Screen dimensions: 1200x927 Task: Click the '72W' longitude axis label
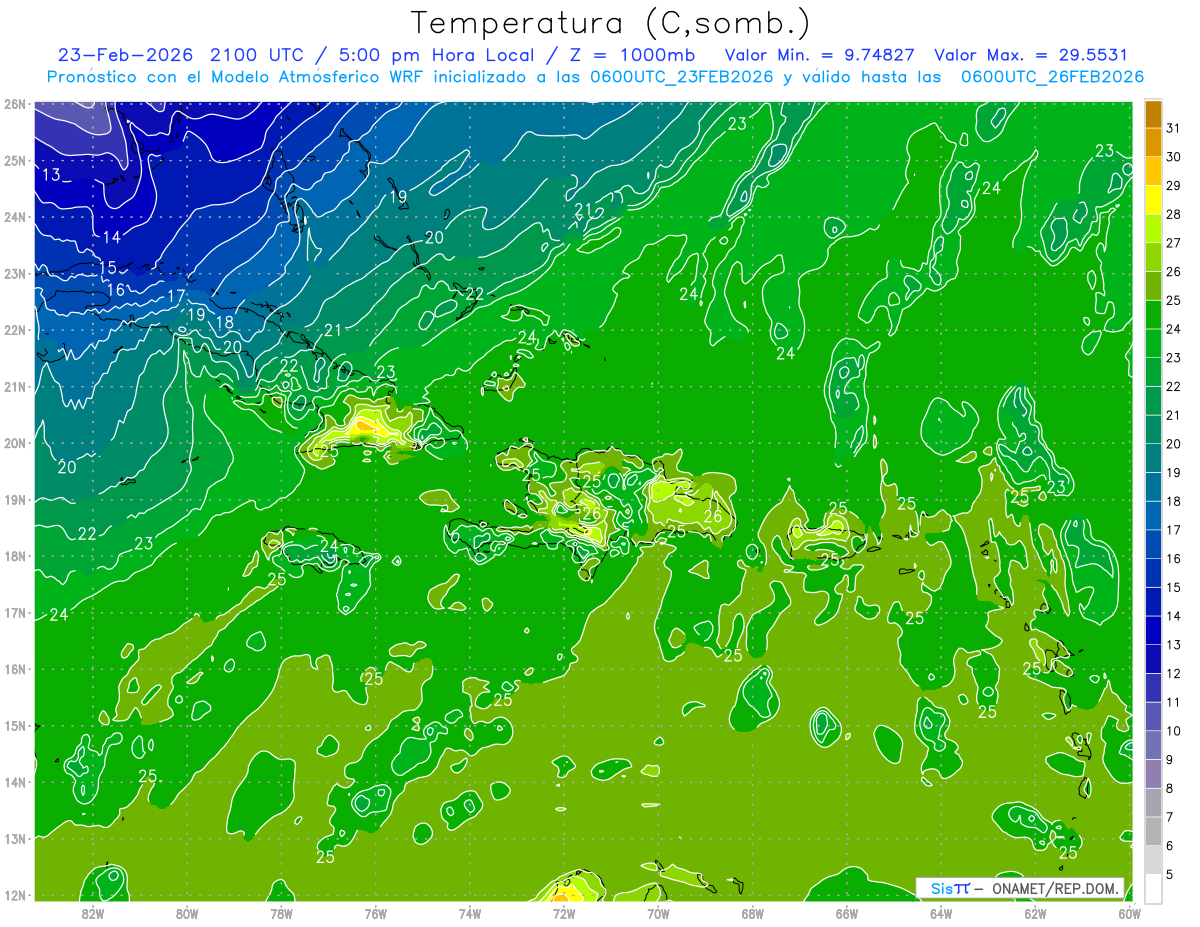564,913
